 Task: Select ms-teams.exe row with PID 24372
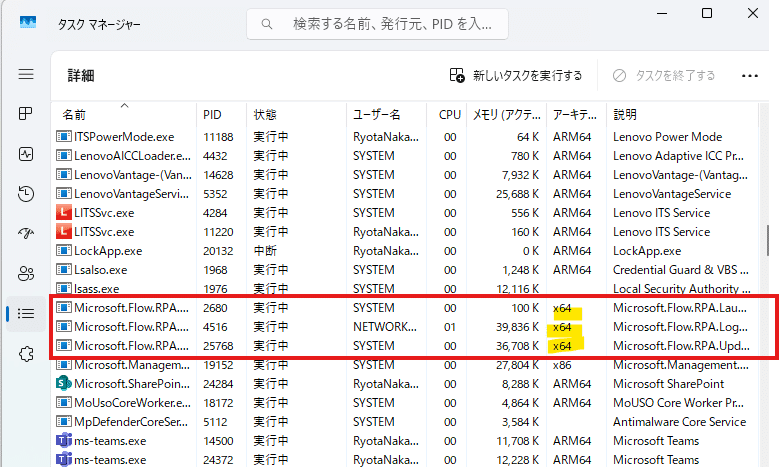[405, 460]
